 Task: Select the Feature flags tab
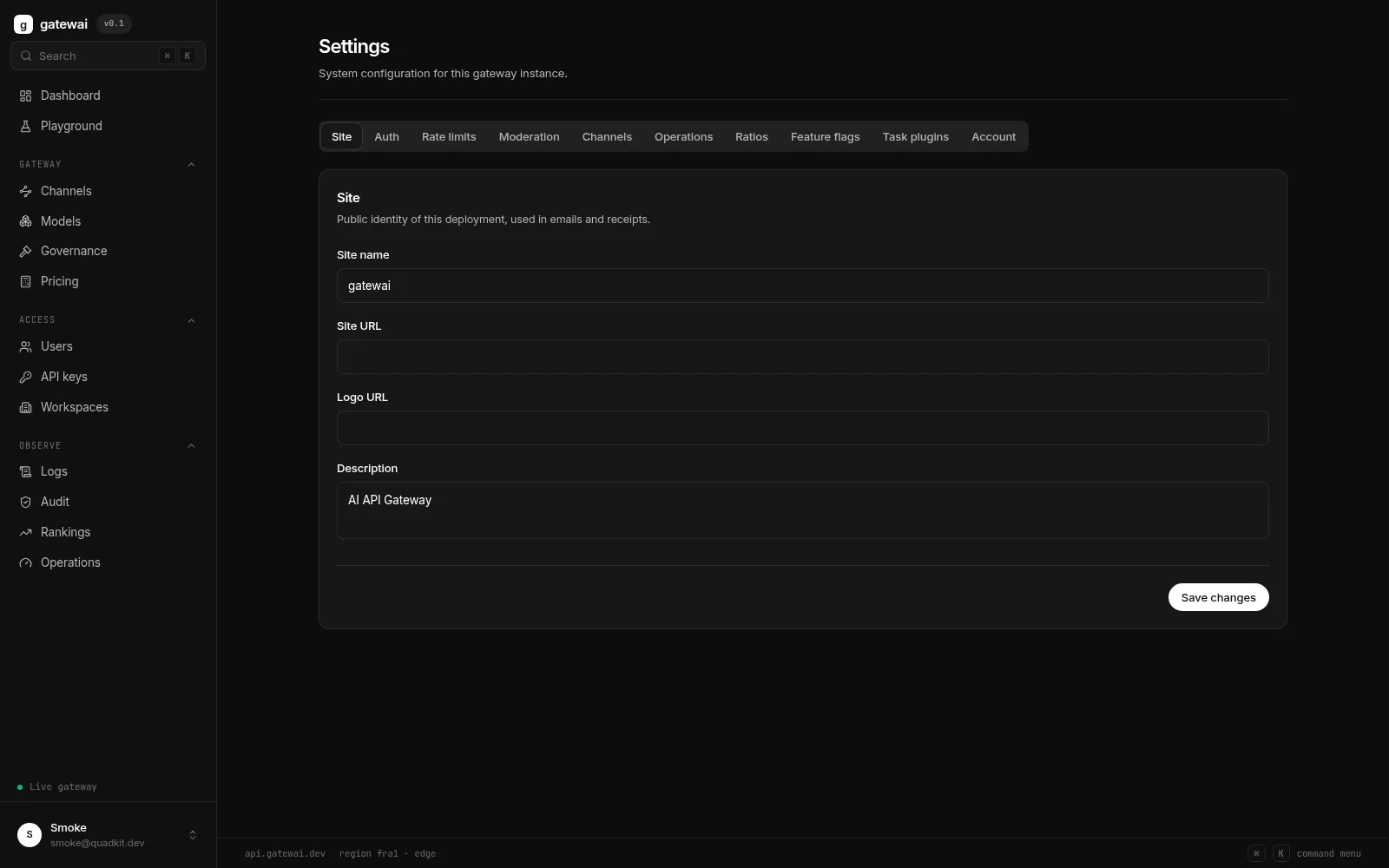point(826,136)
